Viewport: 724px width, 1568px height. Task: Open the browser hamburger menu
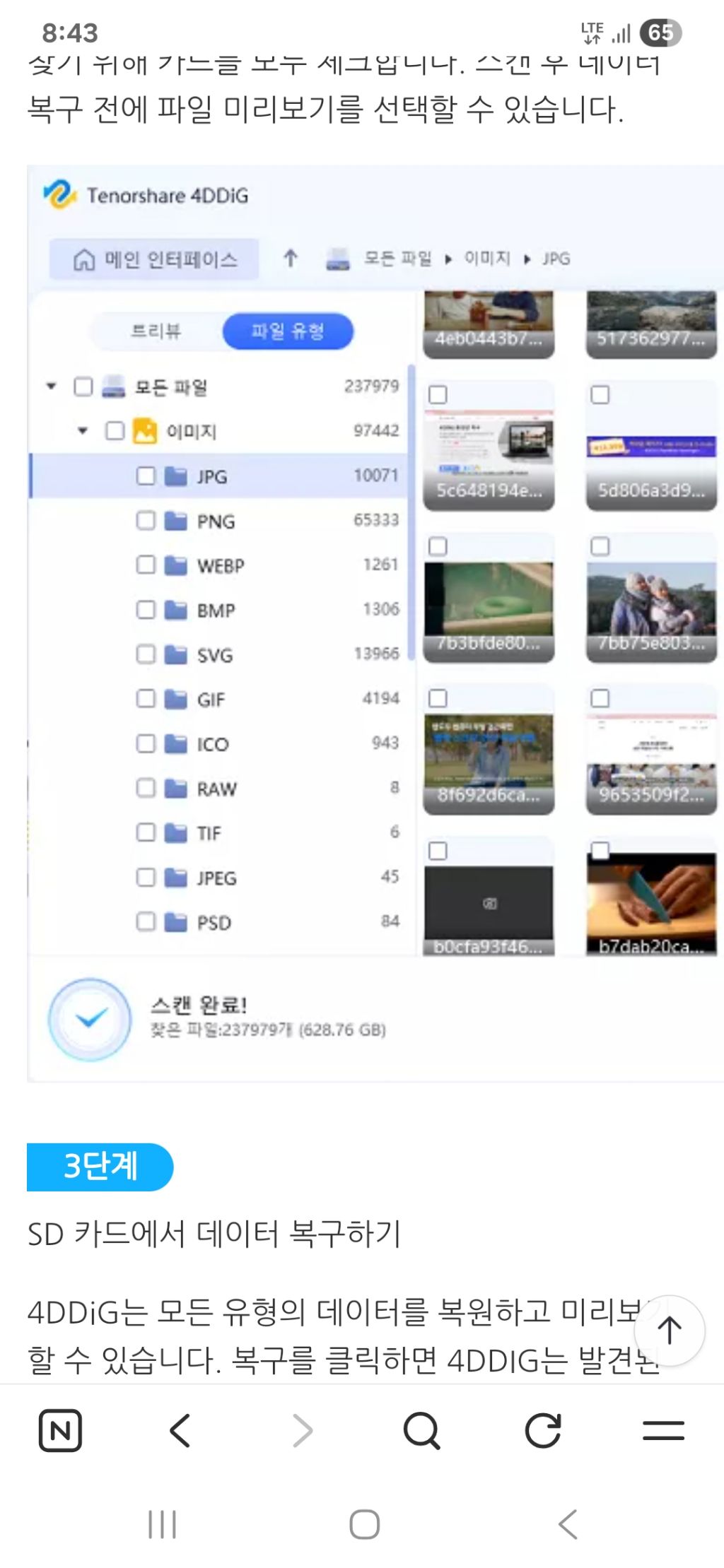663,1430
